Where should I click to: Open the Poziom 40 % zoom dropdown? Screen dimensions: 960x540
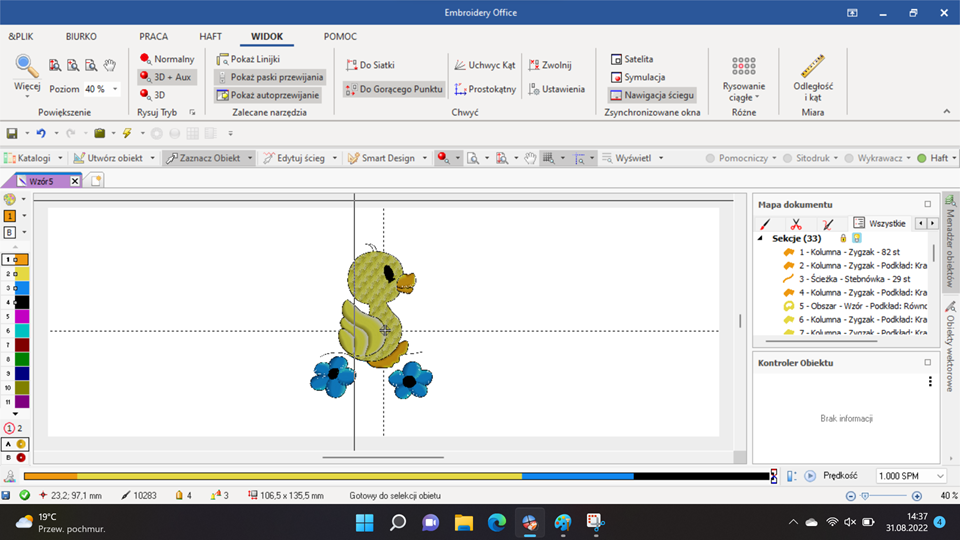tap(116, 89)
